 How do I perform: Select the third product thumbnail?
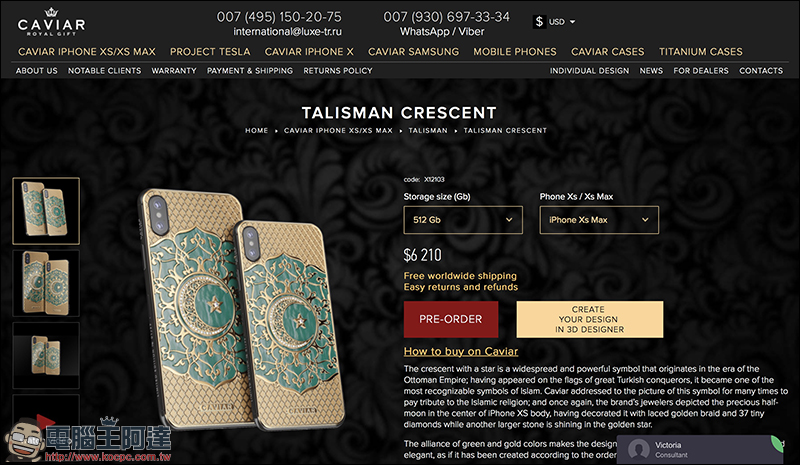(x=46, y=355)
